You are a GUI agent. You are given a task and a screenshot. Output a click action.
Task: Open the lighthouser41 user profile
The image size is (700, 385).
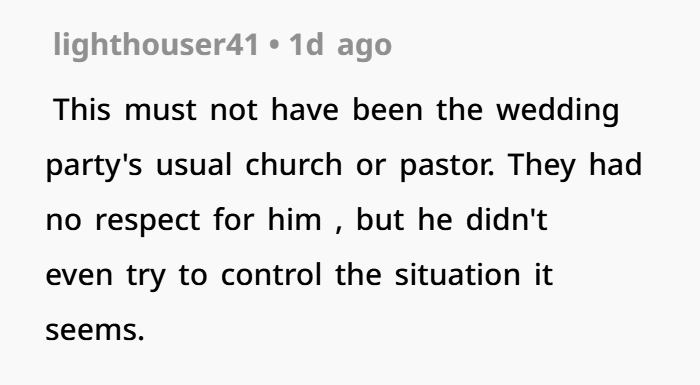coord(156,45)
